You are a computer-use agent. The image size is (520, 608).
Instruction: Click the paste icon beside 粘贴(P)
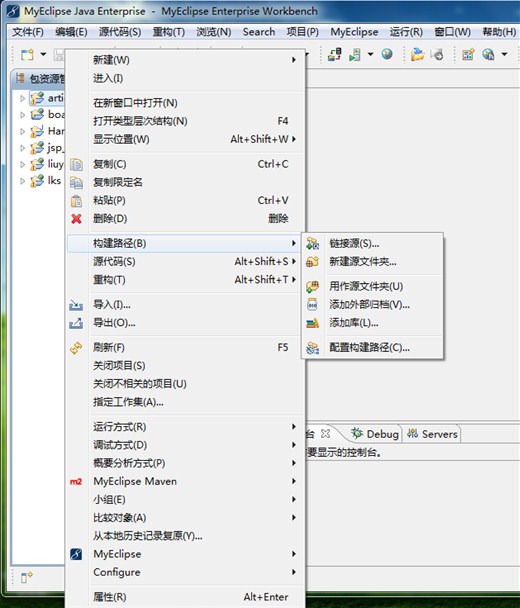click(76, 201)
